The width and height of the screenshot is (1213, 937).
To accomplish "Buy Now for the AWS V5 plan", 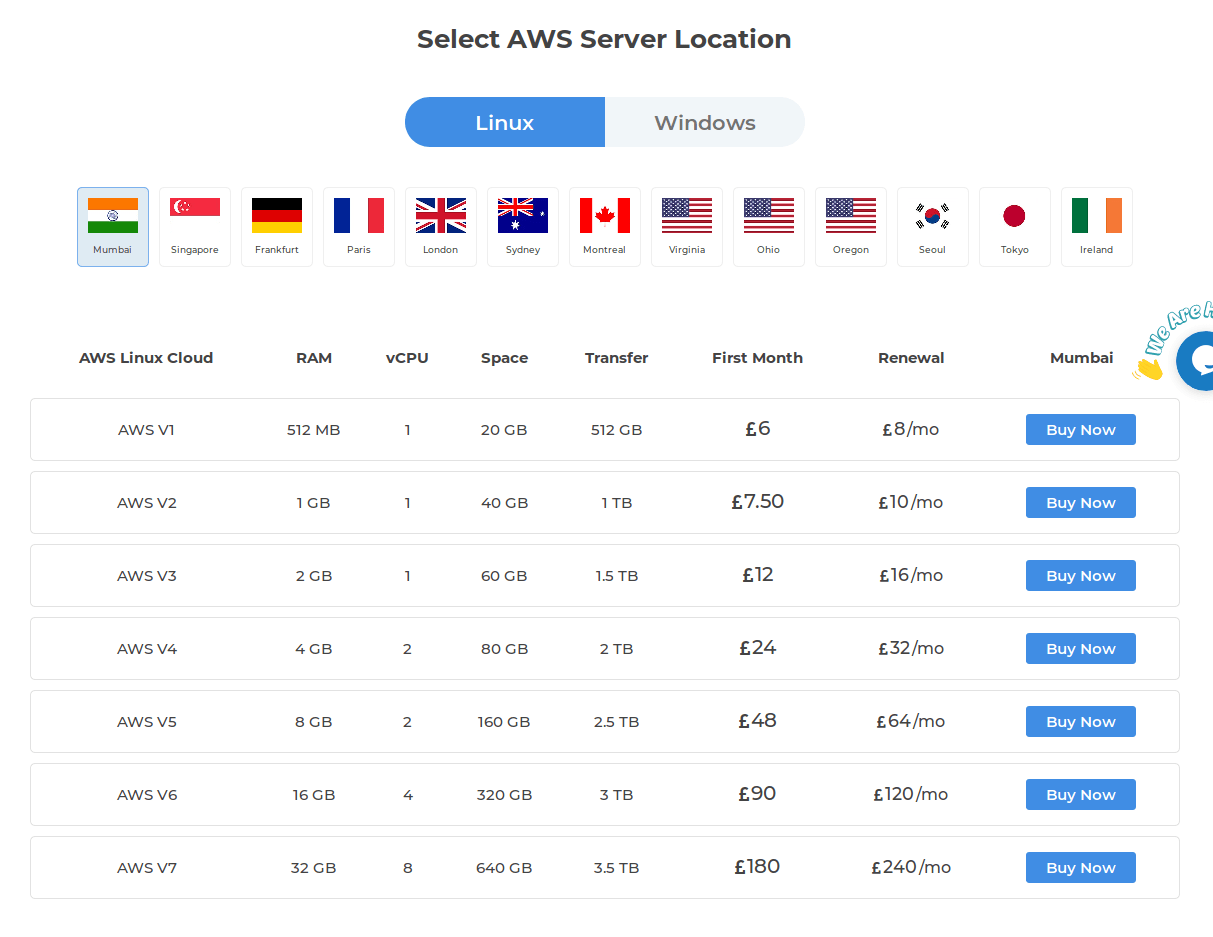I will [x=1081, y=722].
